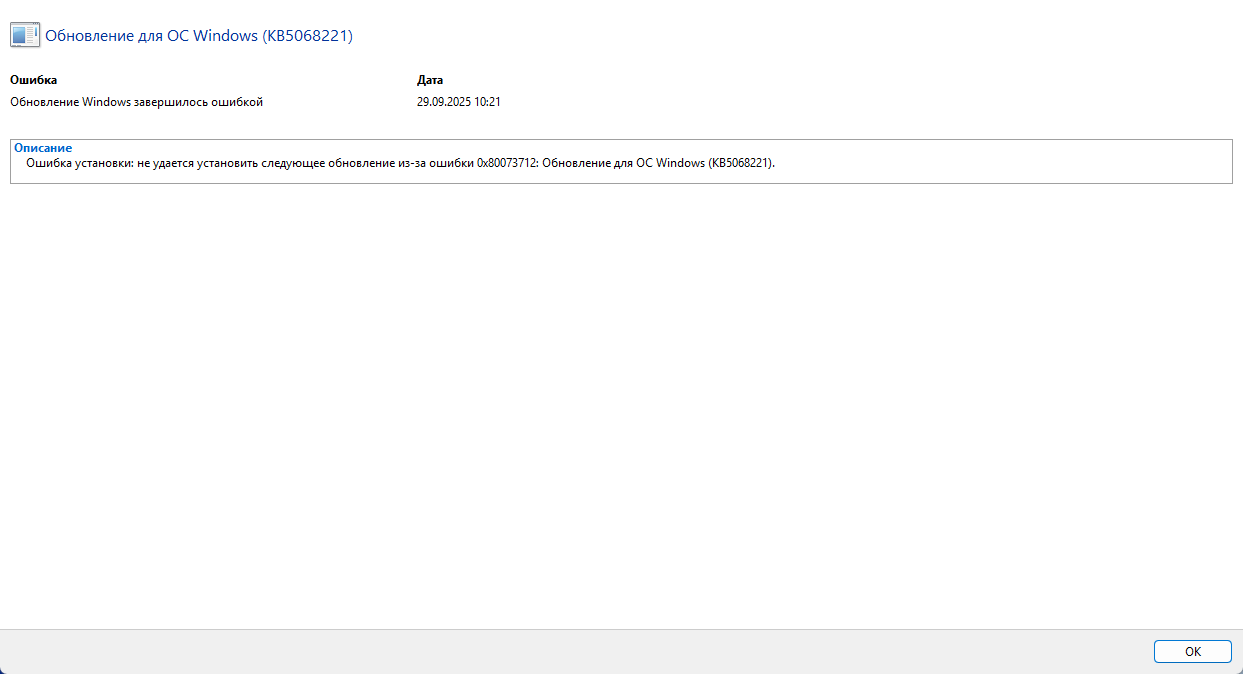Click the status text 'Обновление Windows завершилось ошибкой'

pyautogui.click(x=136, y=102)
